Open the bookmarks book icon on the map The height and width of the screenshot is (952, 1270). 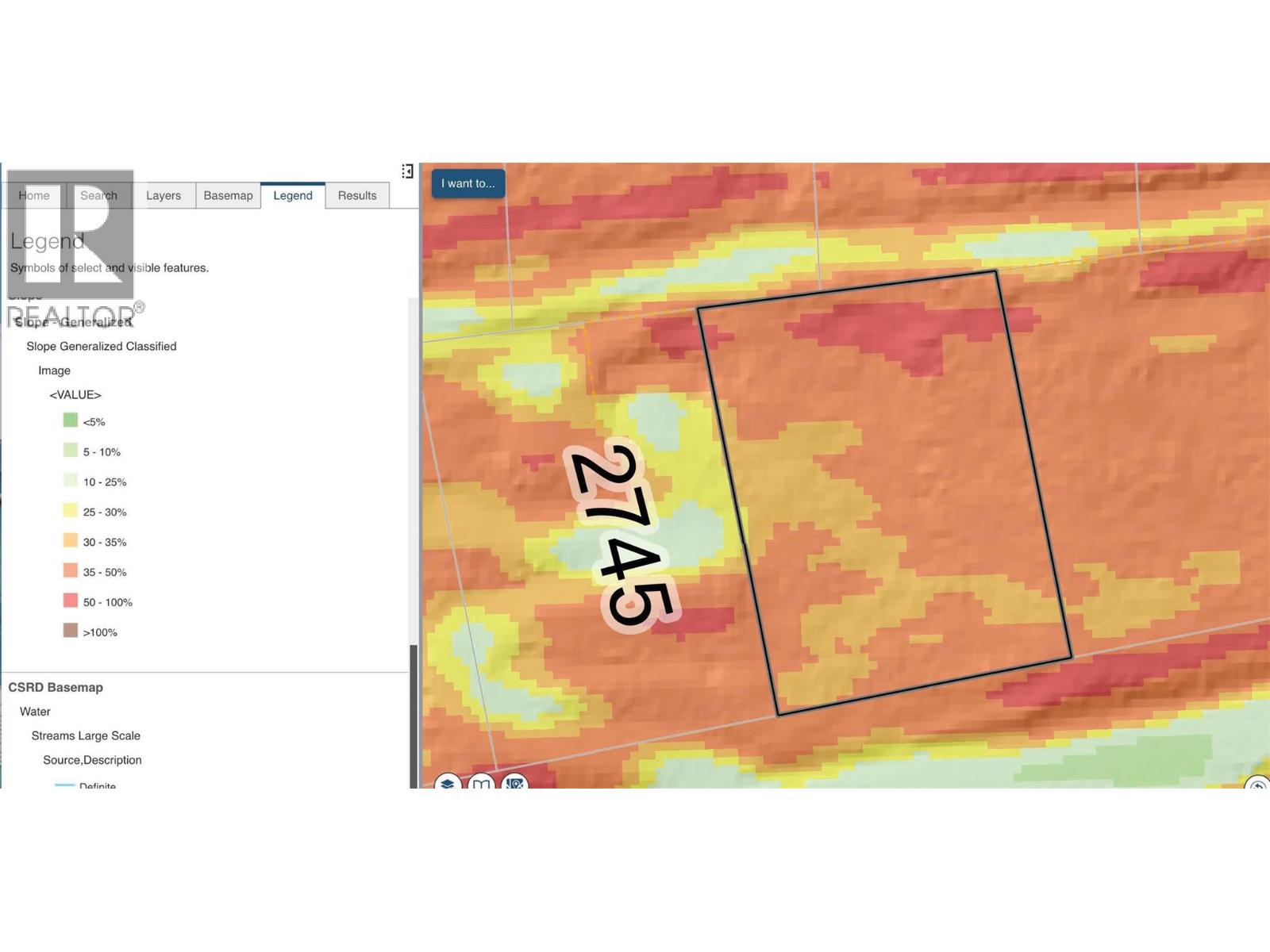[482, 782]
